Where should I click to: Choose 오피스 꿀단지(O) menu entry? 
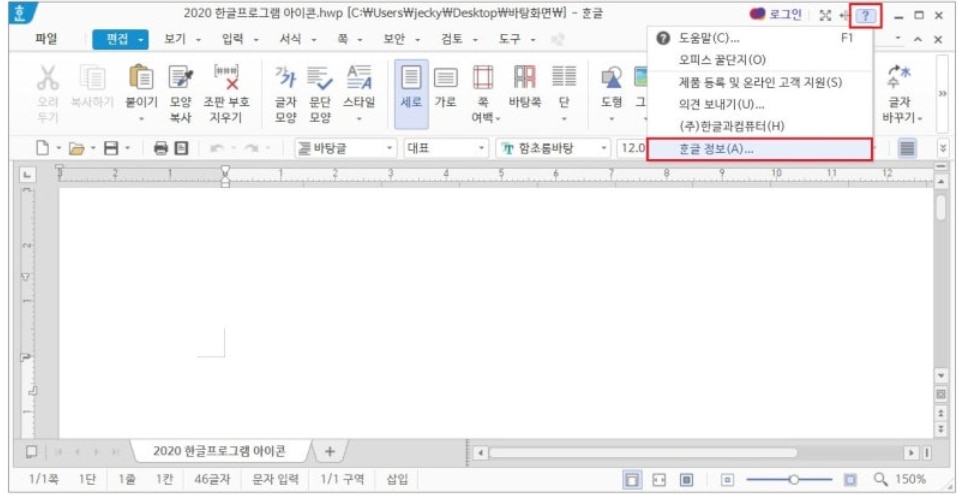coord(759,60)
